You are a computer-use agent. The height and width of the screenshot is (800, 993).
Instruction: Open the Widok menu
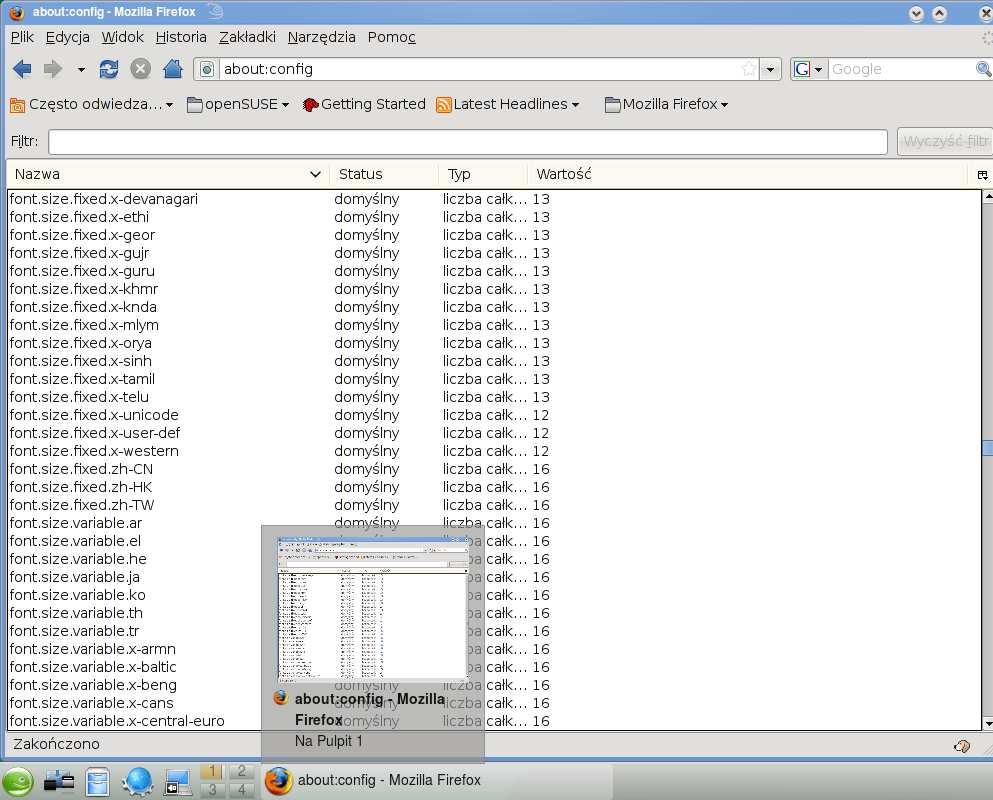123,37
